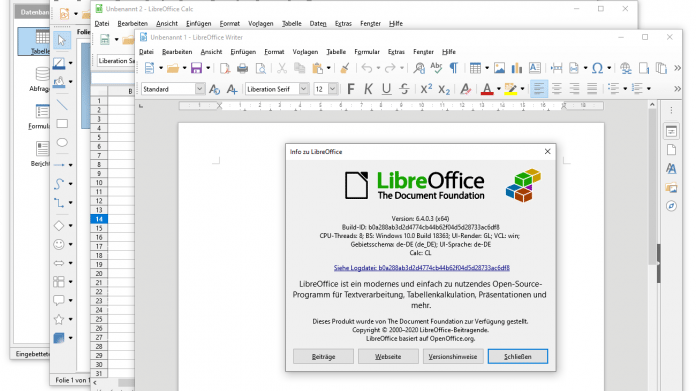
Task: Click the Clone Formatting brush icon
Action: 344,68
